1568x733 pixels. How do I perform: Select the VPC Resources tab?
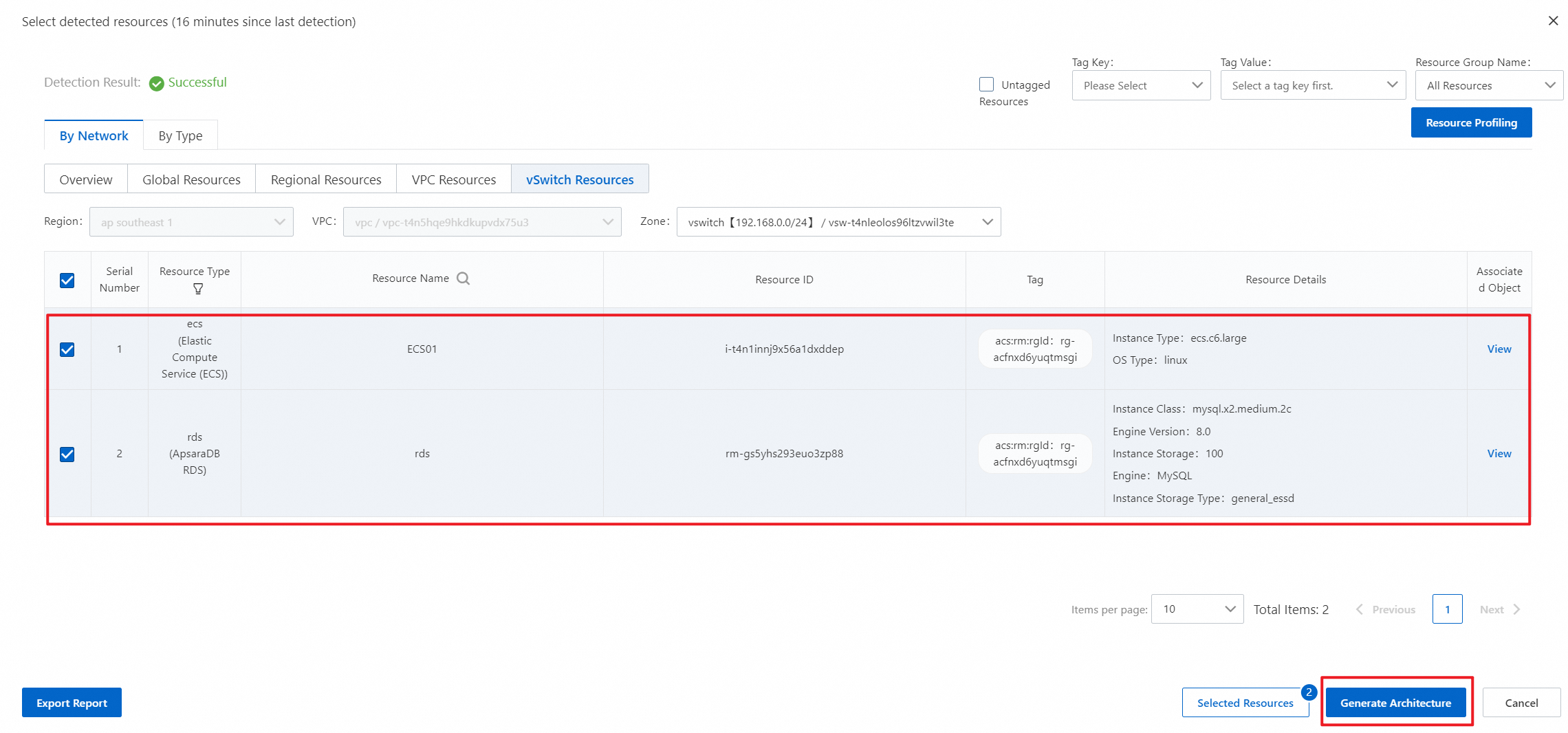454,179
